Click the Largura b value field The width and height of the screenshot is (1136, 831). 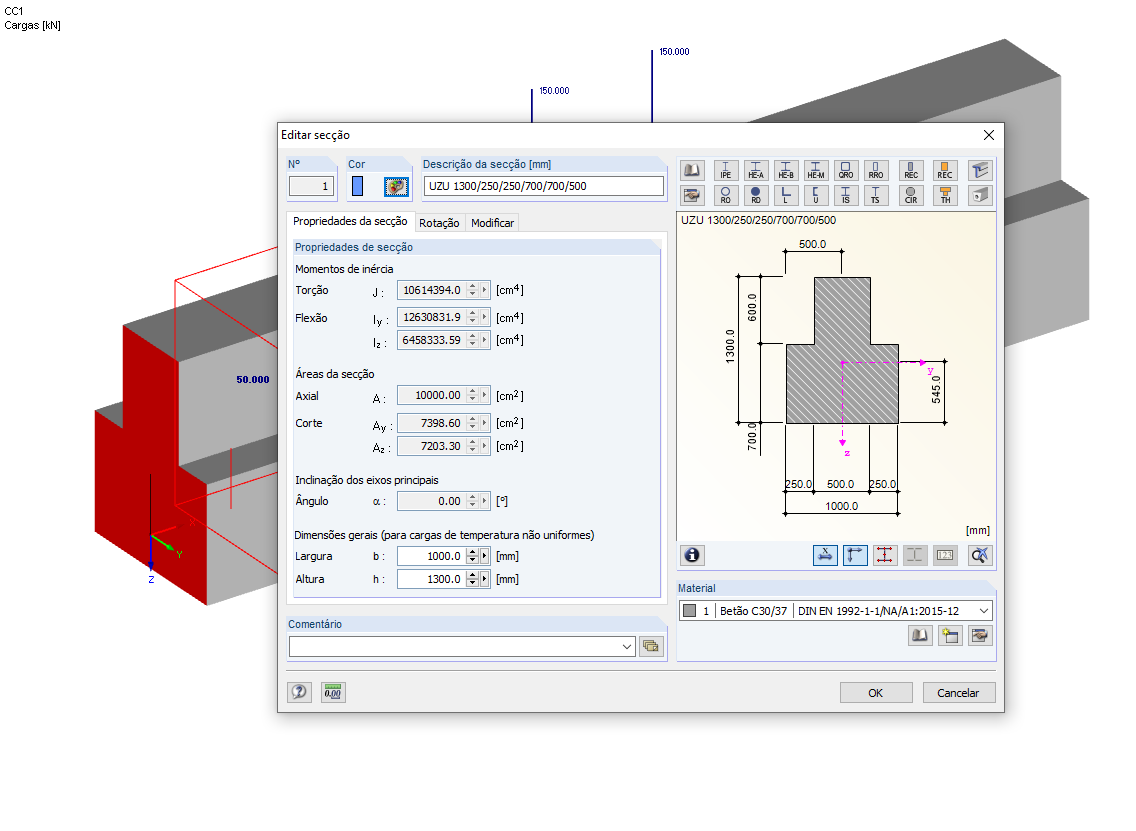(433, 556)
